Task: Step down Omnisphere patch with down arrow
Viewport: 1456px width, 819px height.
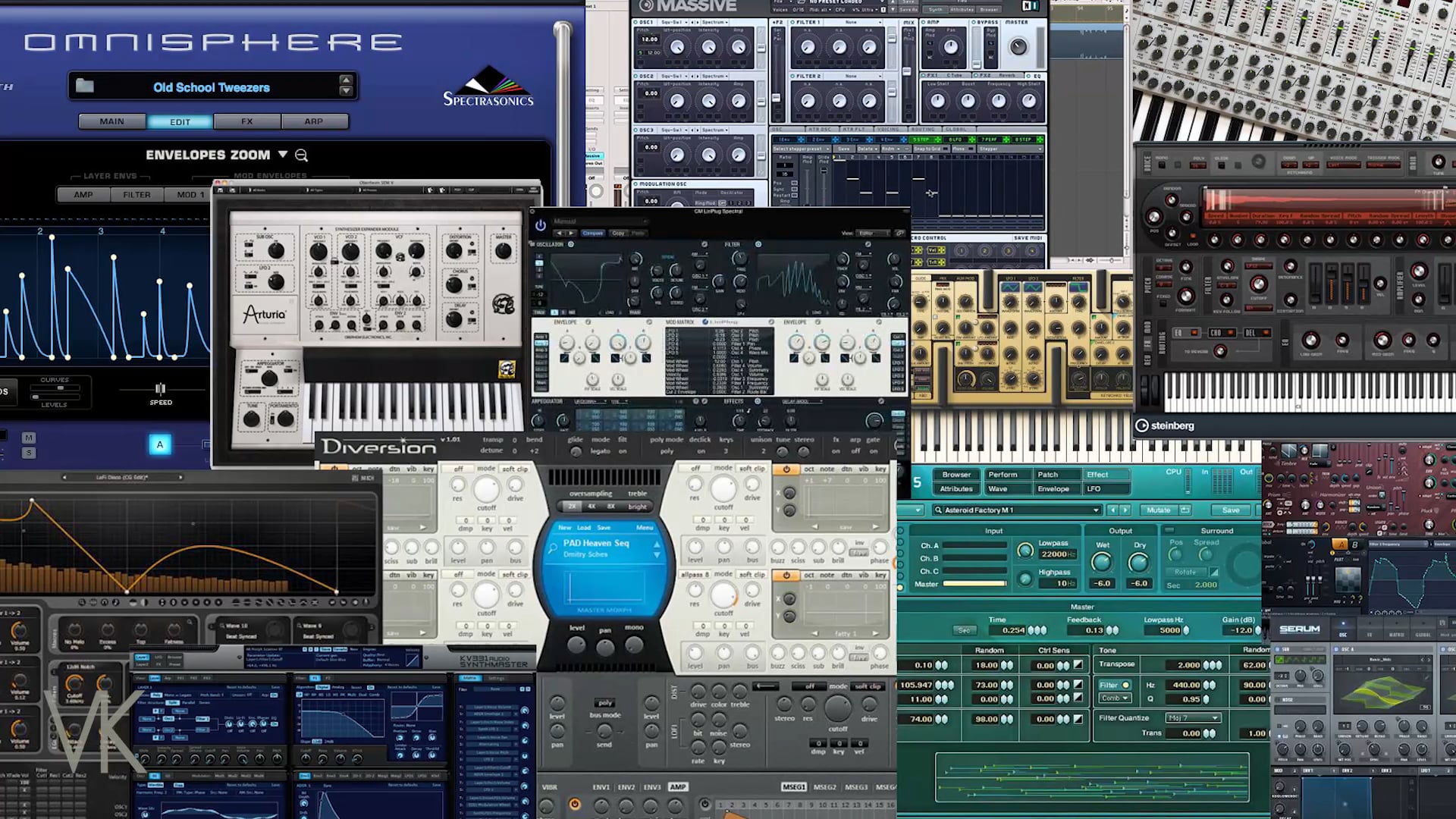Action: tap(346, 92)
